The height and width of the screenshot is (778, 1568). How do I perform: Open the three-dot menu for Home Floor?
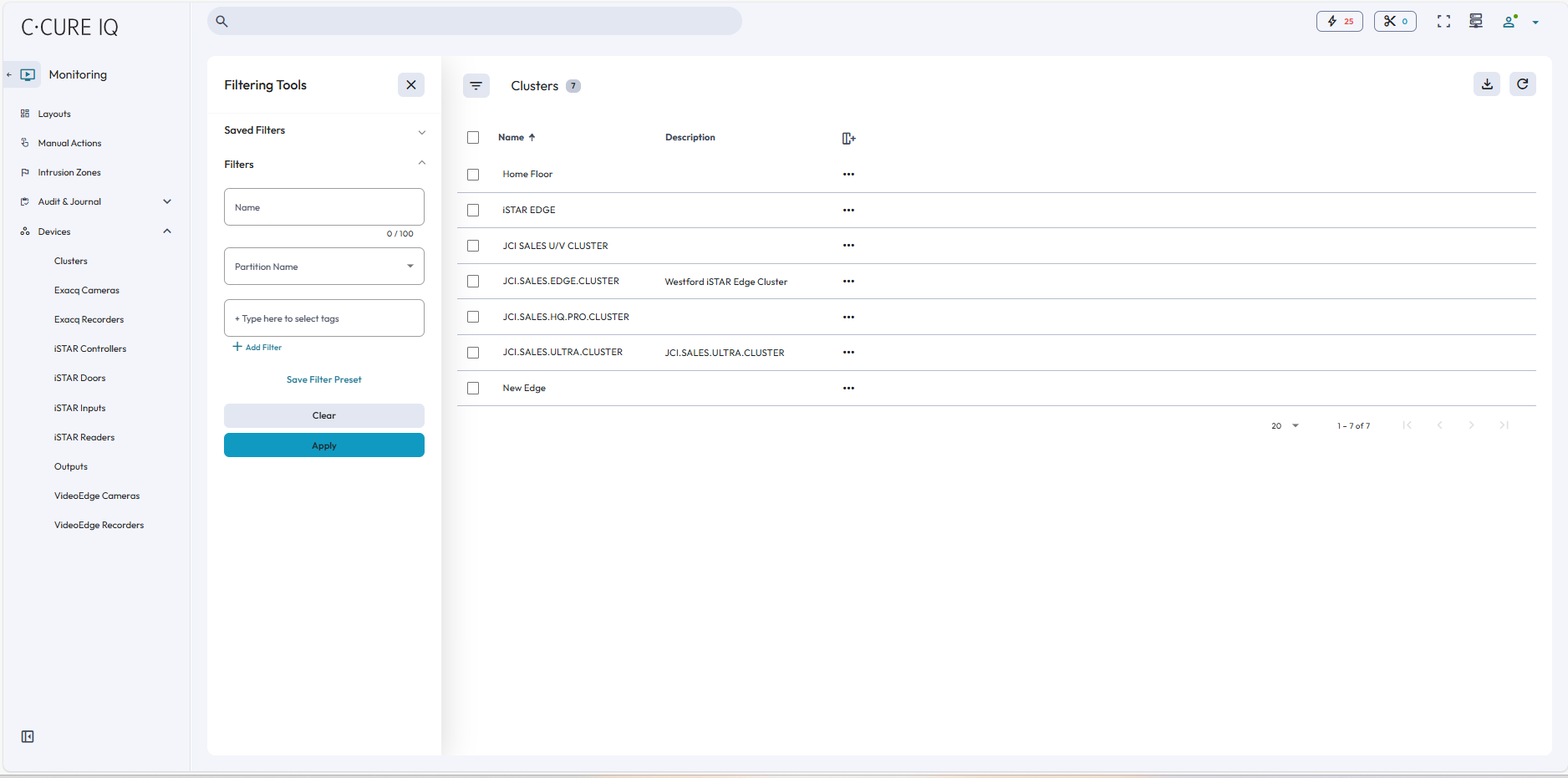(x=848, y=175)
